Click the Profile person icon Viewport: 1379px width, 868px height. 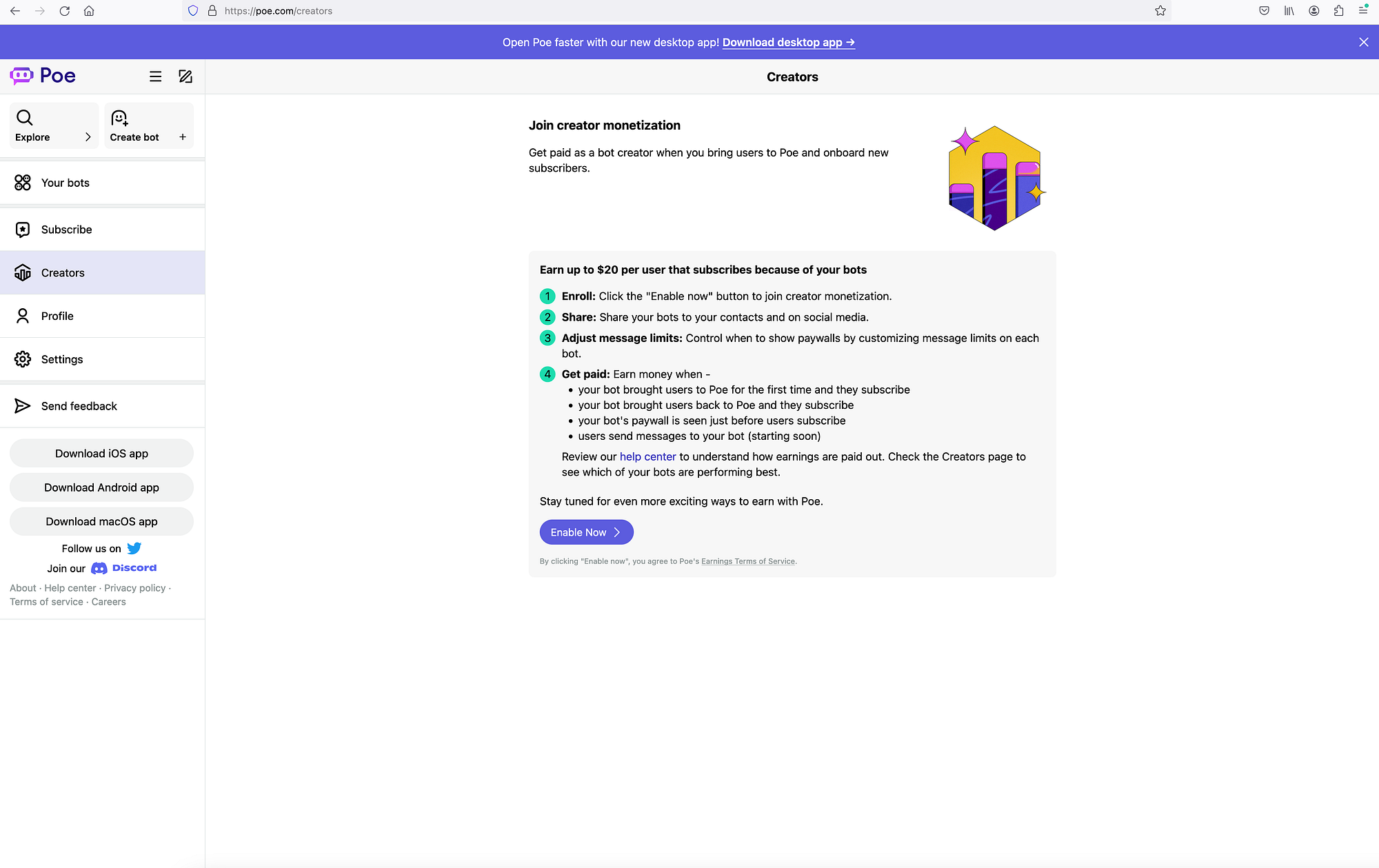[x=23, y=316]
